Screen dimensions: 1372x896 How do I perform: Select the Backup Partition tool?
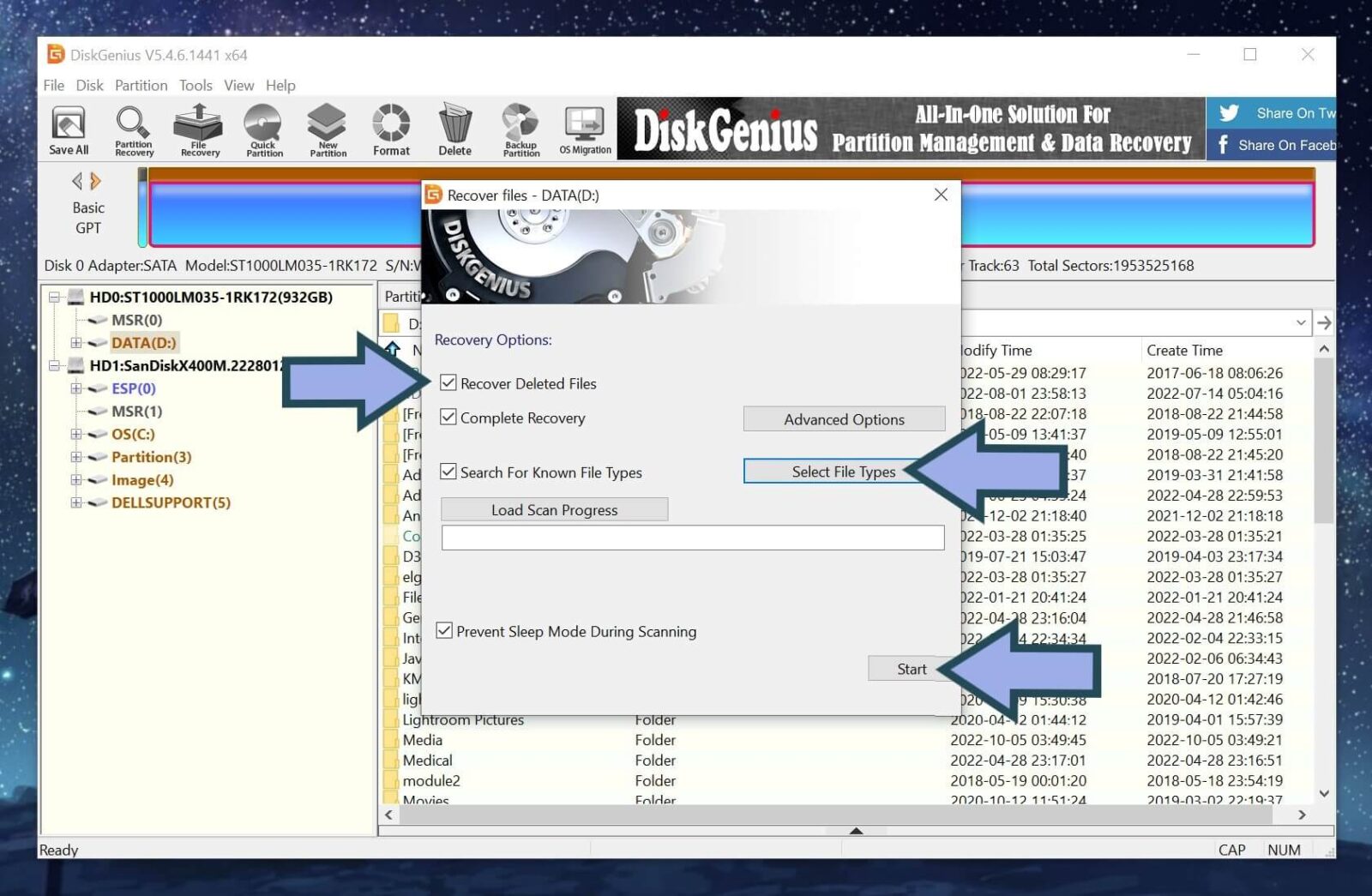(x=520, y=129)
